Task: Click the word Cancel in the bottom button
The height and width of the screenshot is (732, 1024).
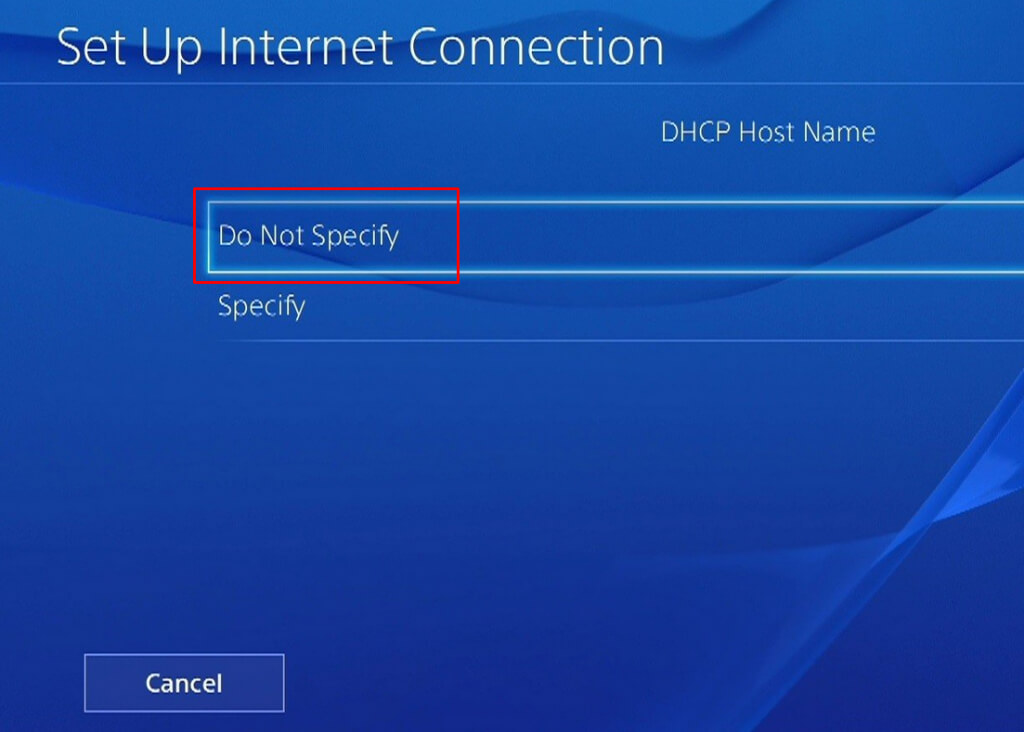Action: pos(184,684)
